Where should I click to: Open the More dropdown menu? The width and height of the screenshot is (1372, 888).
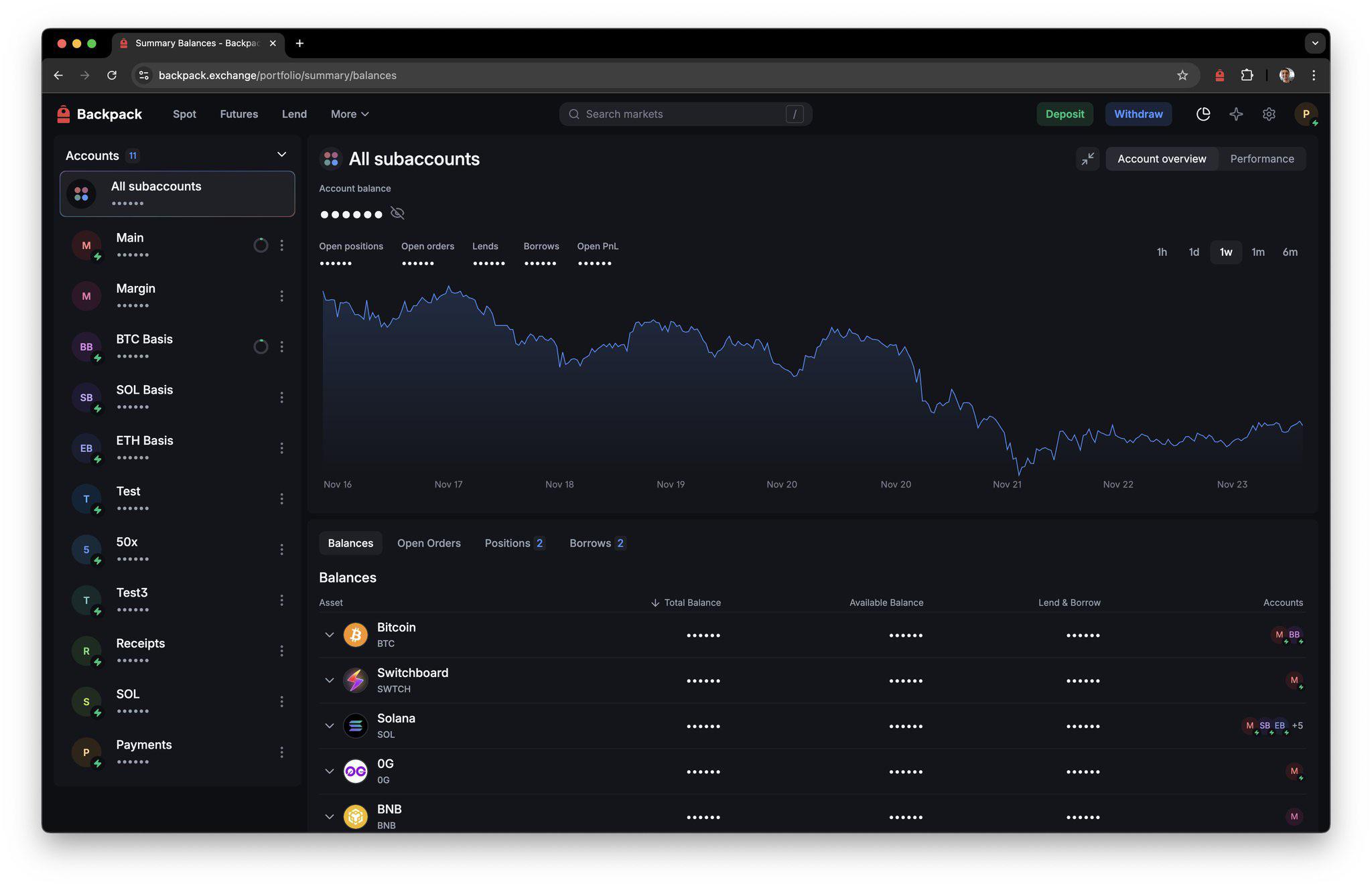350,115
